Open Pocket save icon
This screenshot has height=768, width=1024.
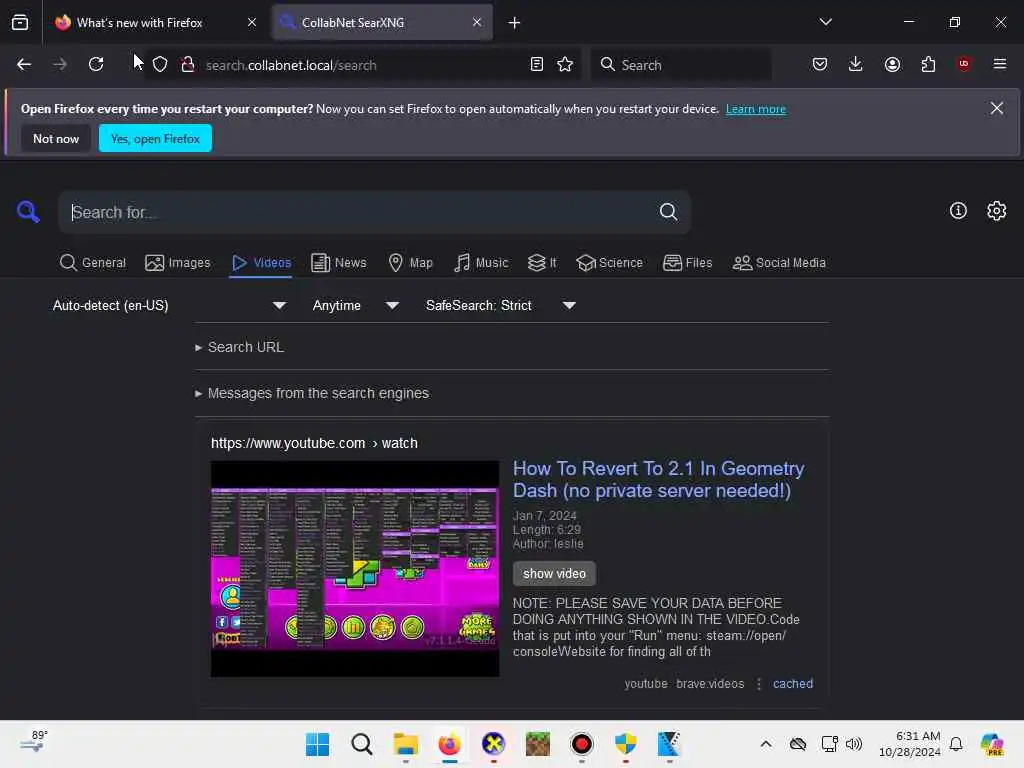[820, 64]
